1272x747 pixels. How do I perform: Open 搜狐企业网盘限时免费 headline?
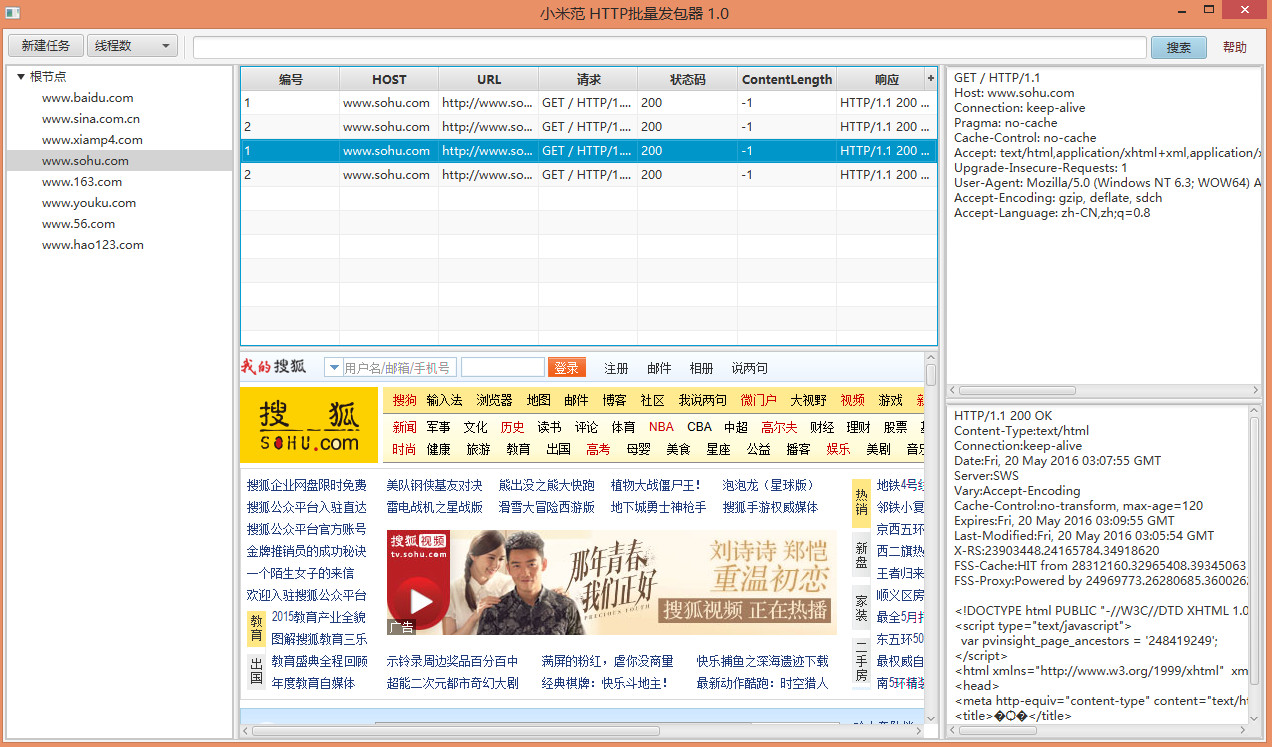pos(306,485)
